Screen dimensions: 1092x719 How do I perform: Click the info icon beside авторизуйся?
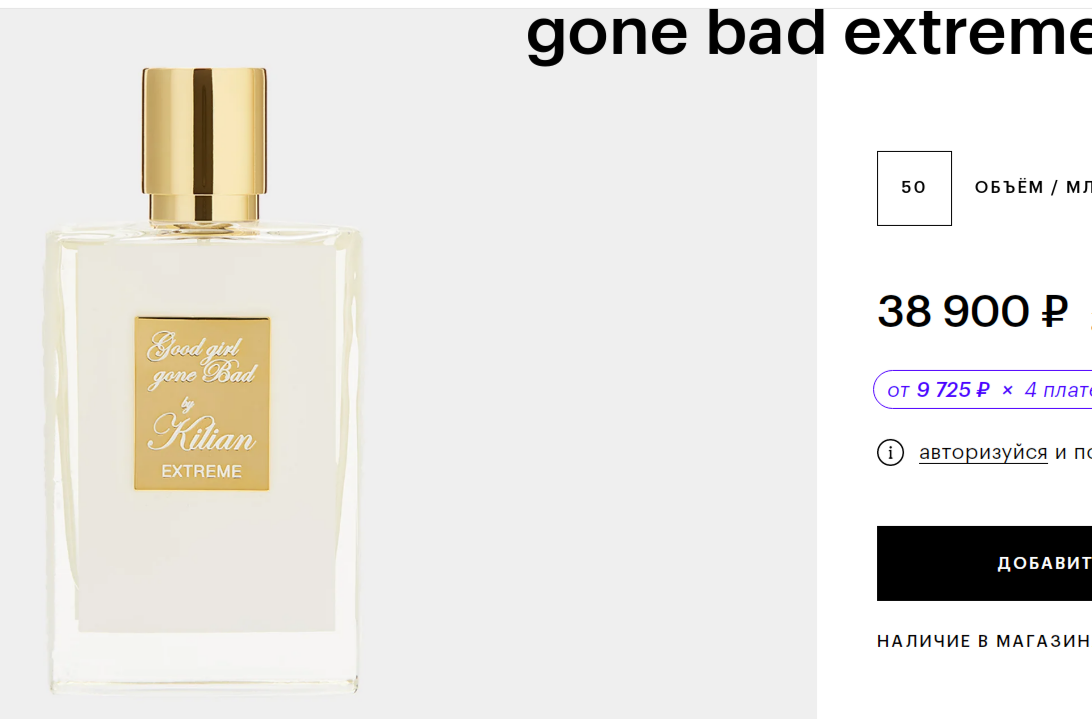[890, 453]
